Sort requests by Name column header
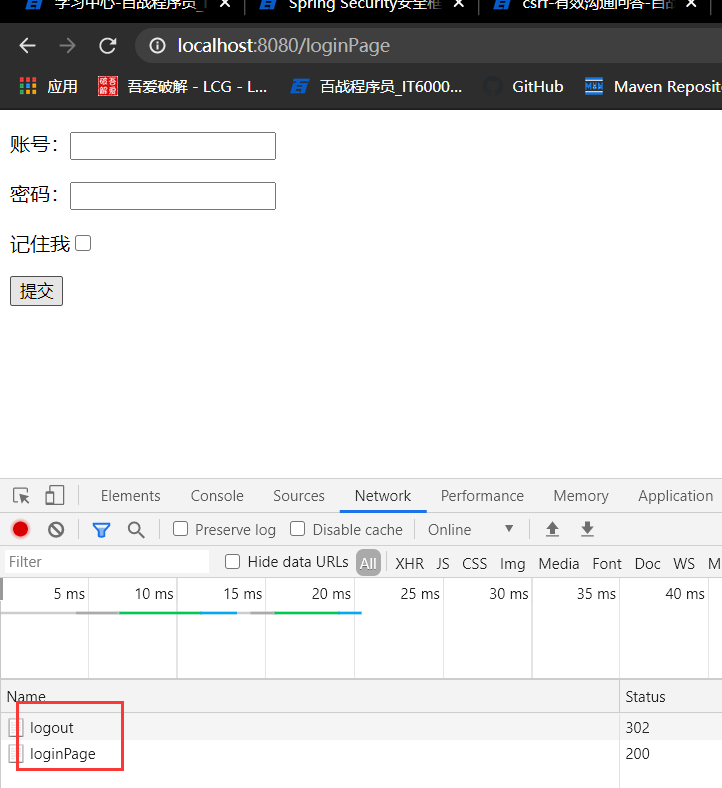 (x=310, y=697)
